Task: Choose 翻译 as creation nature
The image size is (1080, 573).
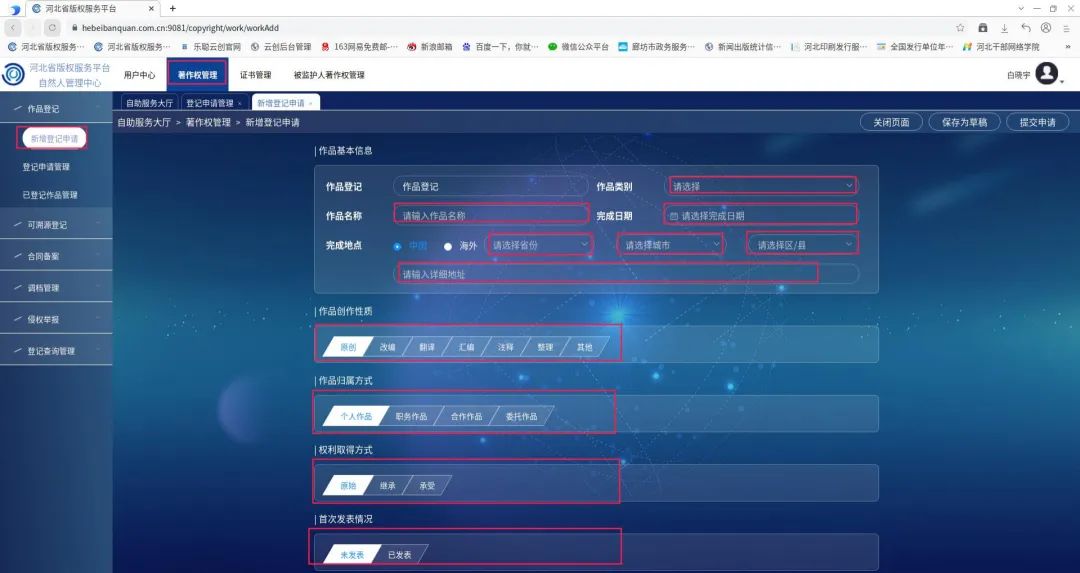Action: coord(427,347)
